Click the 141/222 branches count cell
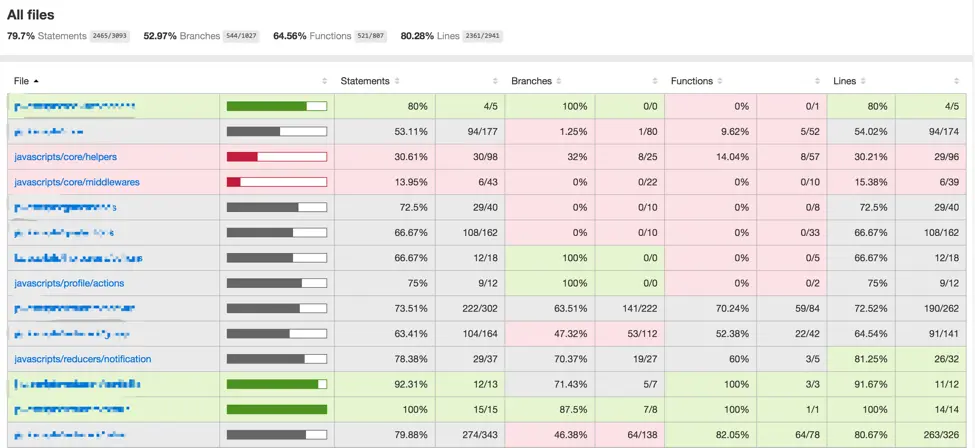The width and height of the screenshot is (975, 448). [629, 309]
